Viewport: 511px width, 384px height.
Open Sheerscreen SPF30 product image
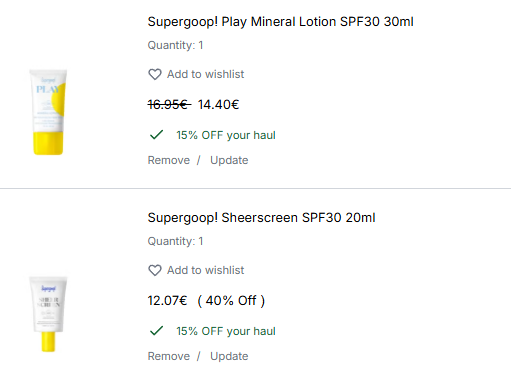click(48, 314)
